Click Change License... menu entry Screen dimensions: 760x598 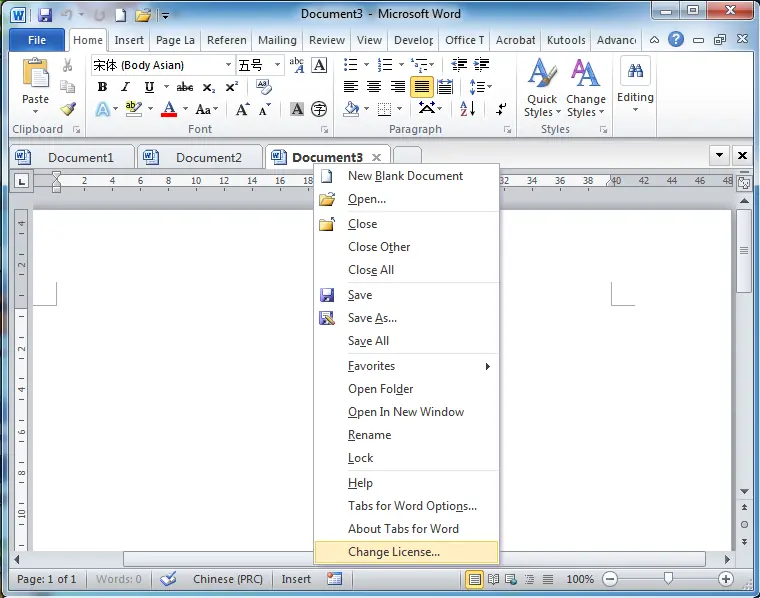pyautogui.click(x=406, y=552)
